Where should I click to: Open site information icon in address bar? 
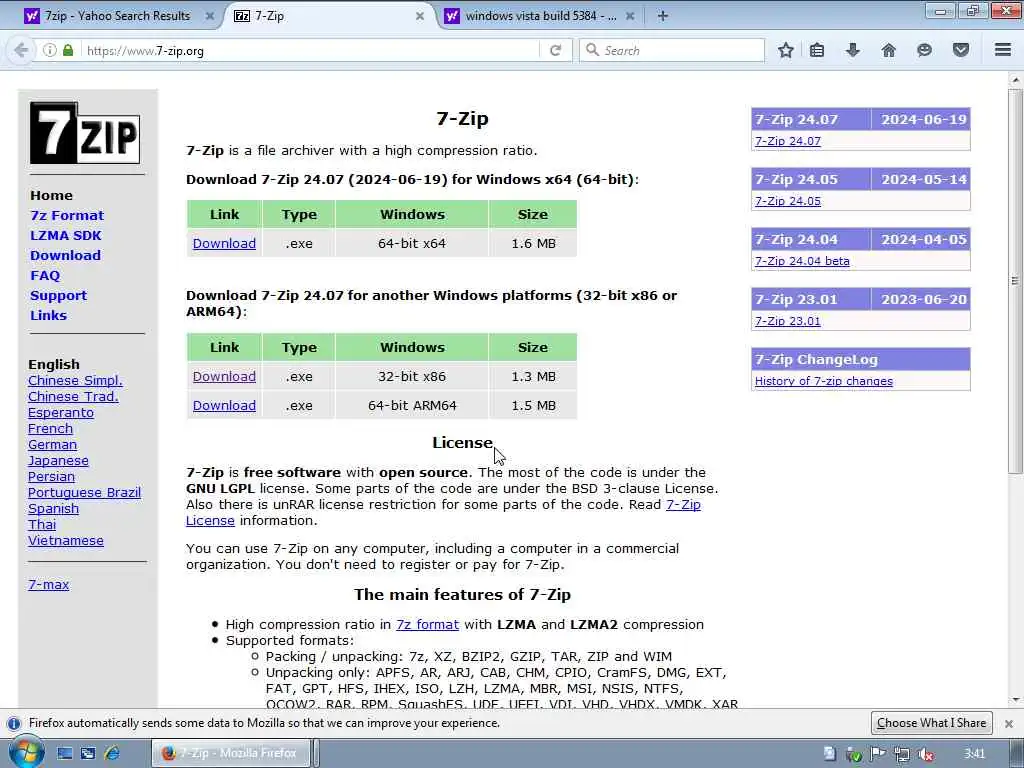(x=50, y=50)
